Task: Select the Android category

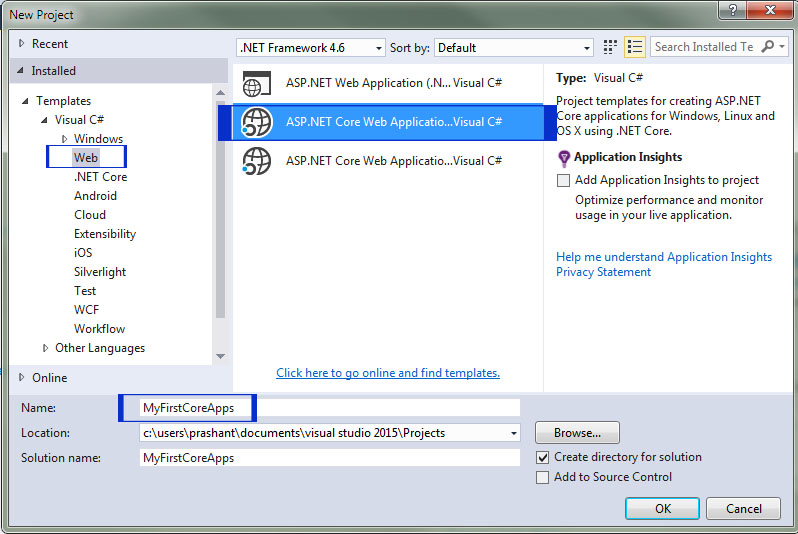Action: (95, 196)
